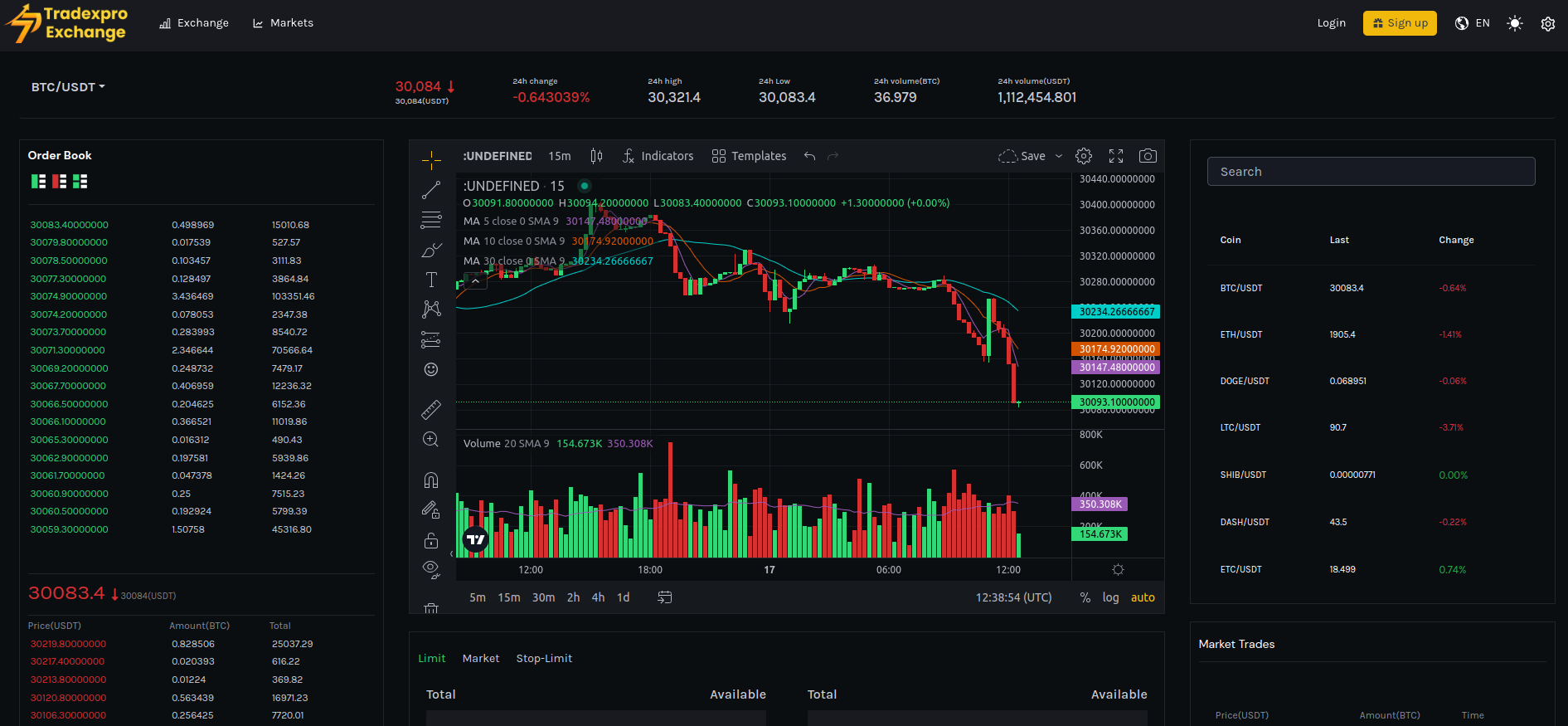Open the BTC/USDT pair dropdown

[x=68, y=87]
